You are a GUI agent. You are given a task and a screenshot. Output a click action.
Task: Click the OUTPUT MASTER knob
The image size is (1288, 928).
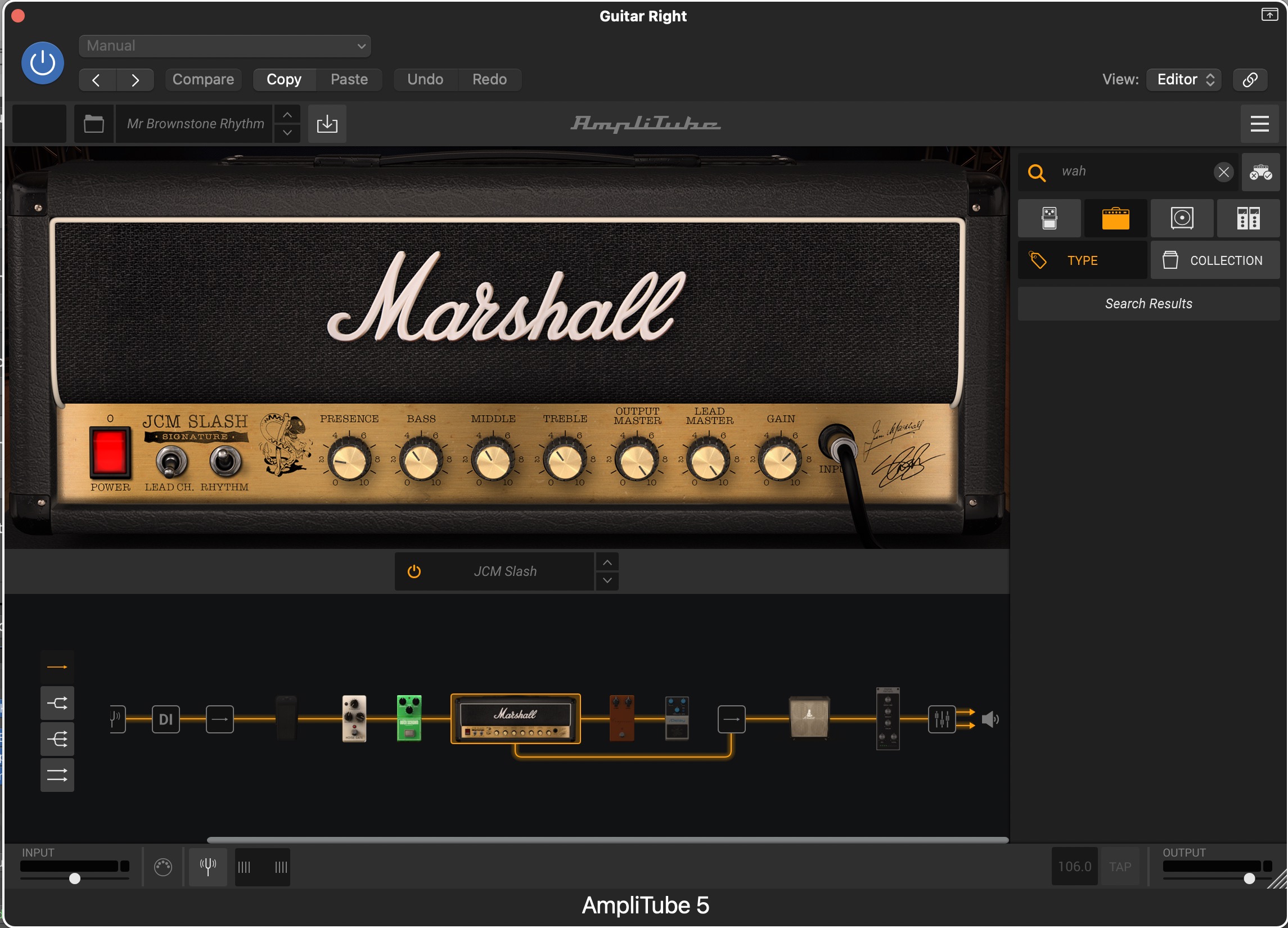[637, 460]
